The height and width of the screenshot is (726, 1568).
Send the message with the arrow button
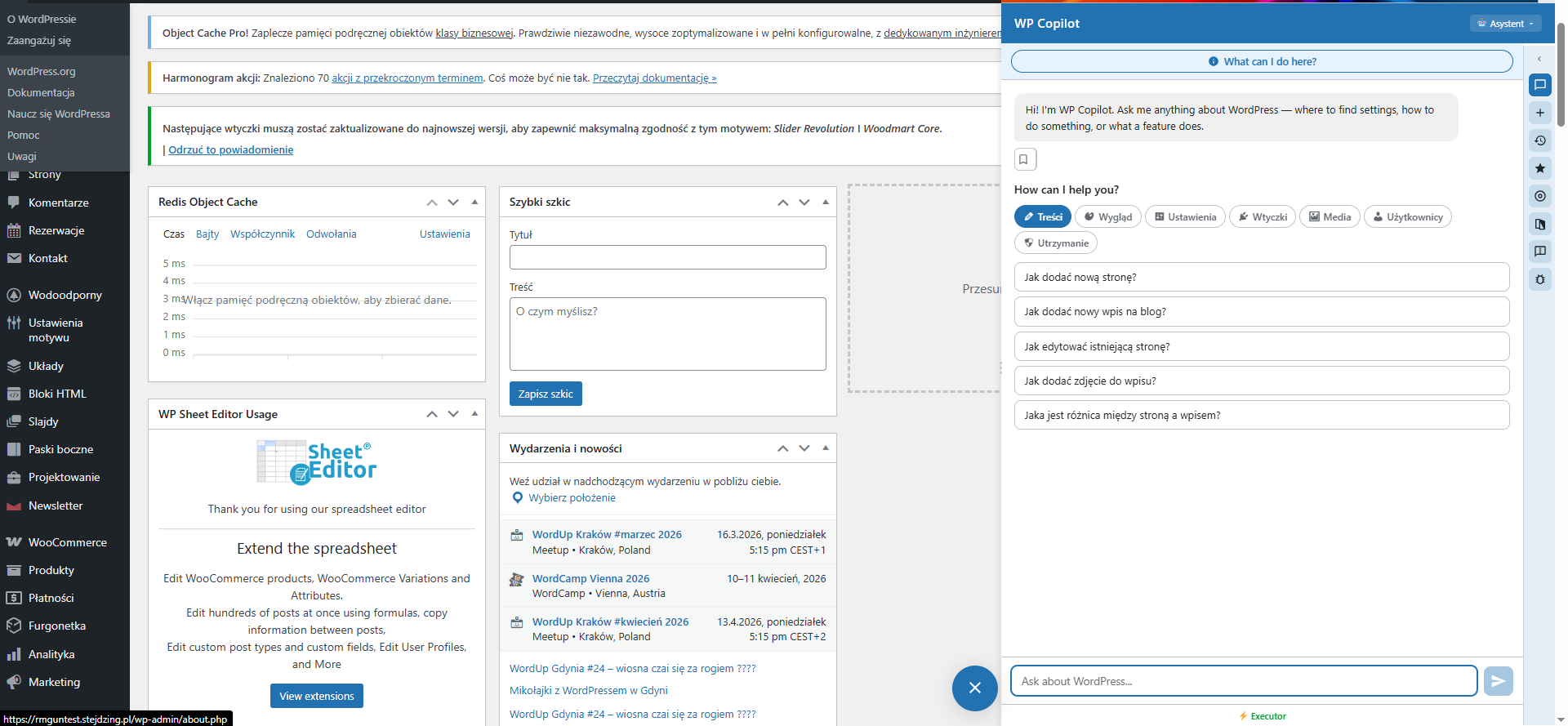pos(1498,681)
